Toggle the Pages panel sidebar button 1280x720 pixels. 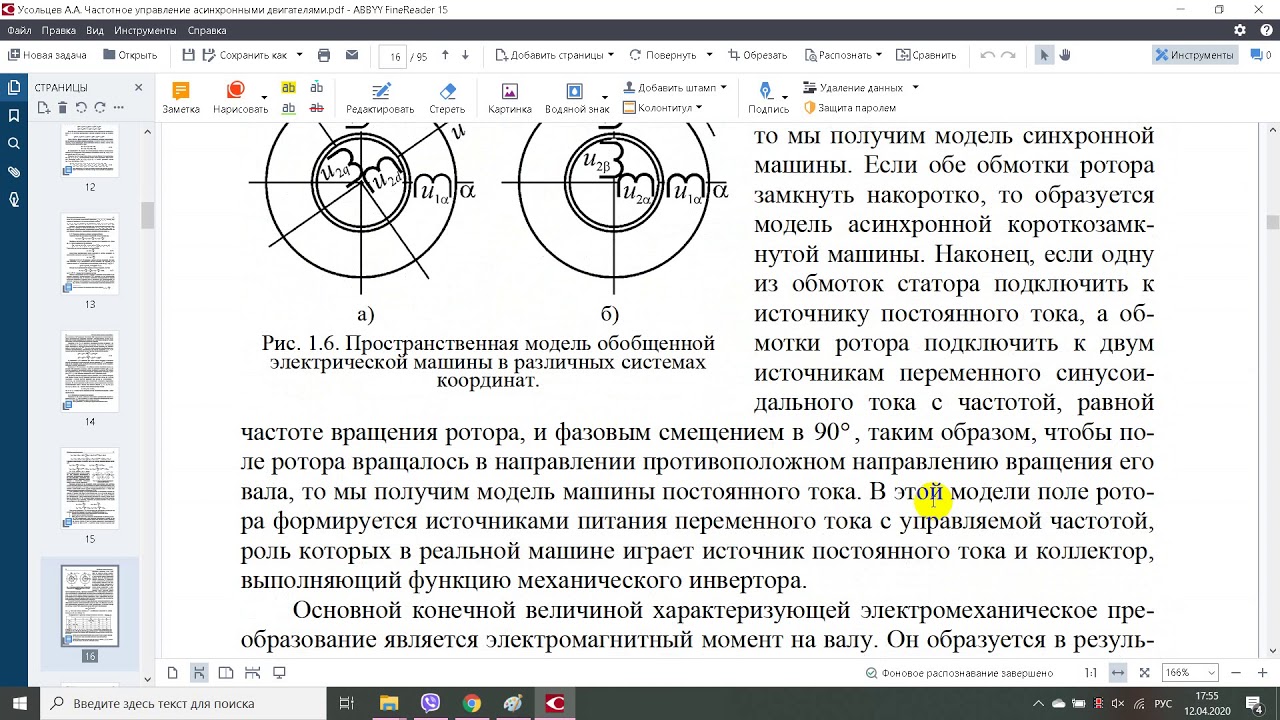14,87
